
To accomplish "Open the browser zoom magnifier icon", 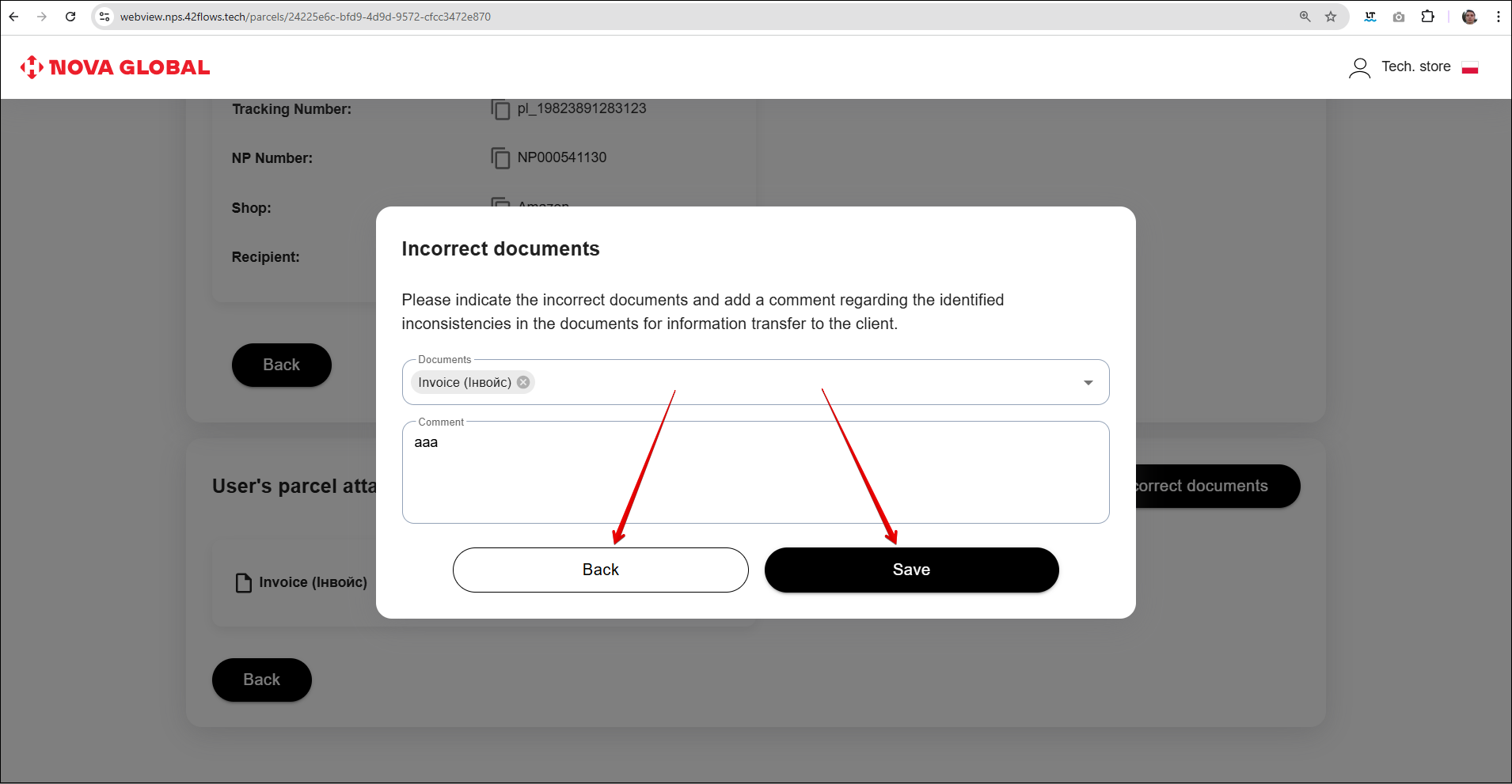I will coord(1305,17).
